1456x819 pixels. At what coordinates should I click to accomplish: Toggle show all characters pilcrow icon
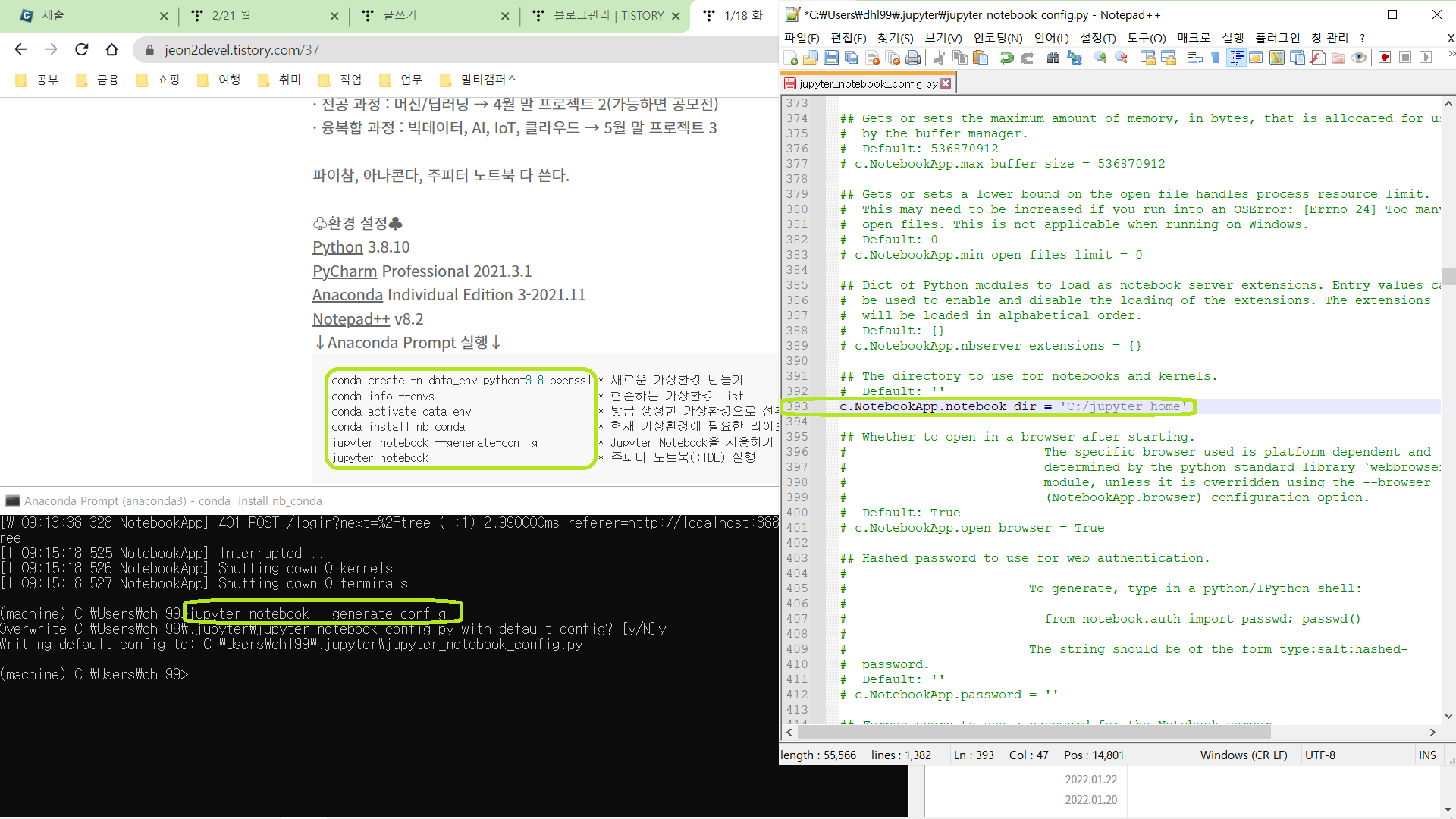(1215, 58)
